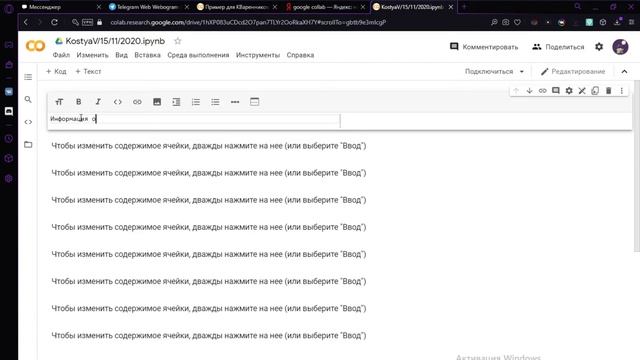Open the Редактирование mode dropdown
Image resolution: width=640 pixels, height=360 pixels.
573,71
